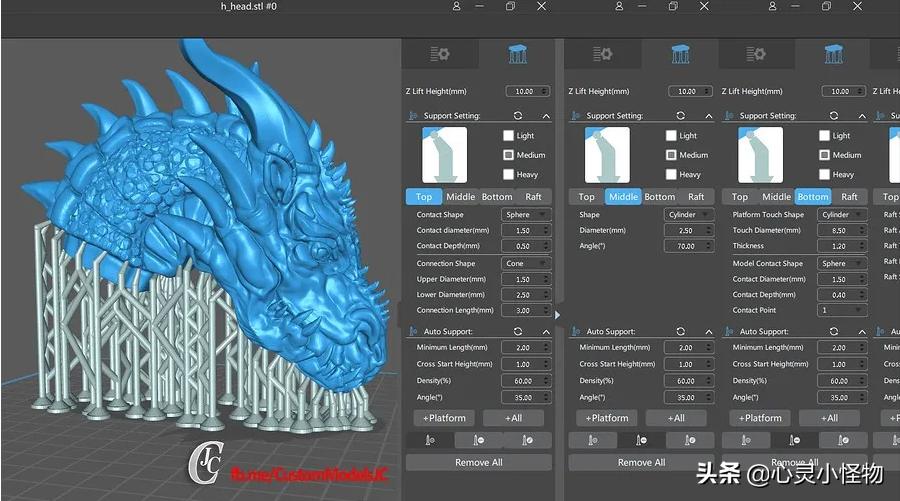Open the Connection Shape dropdown set to Cone
The height and width of the screenshot is (501, 900).
click(526, 263)
